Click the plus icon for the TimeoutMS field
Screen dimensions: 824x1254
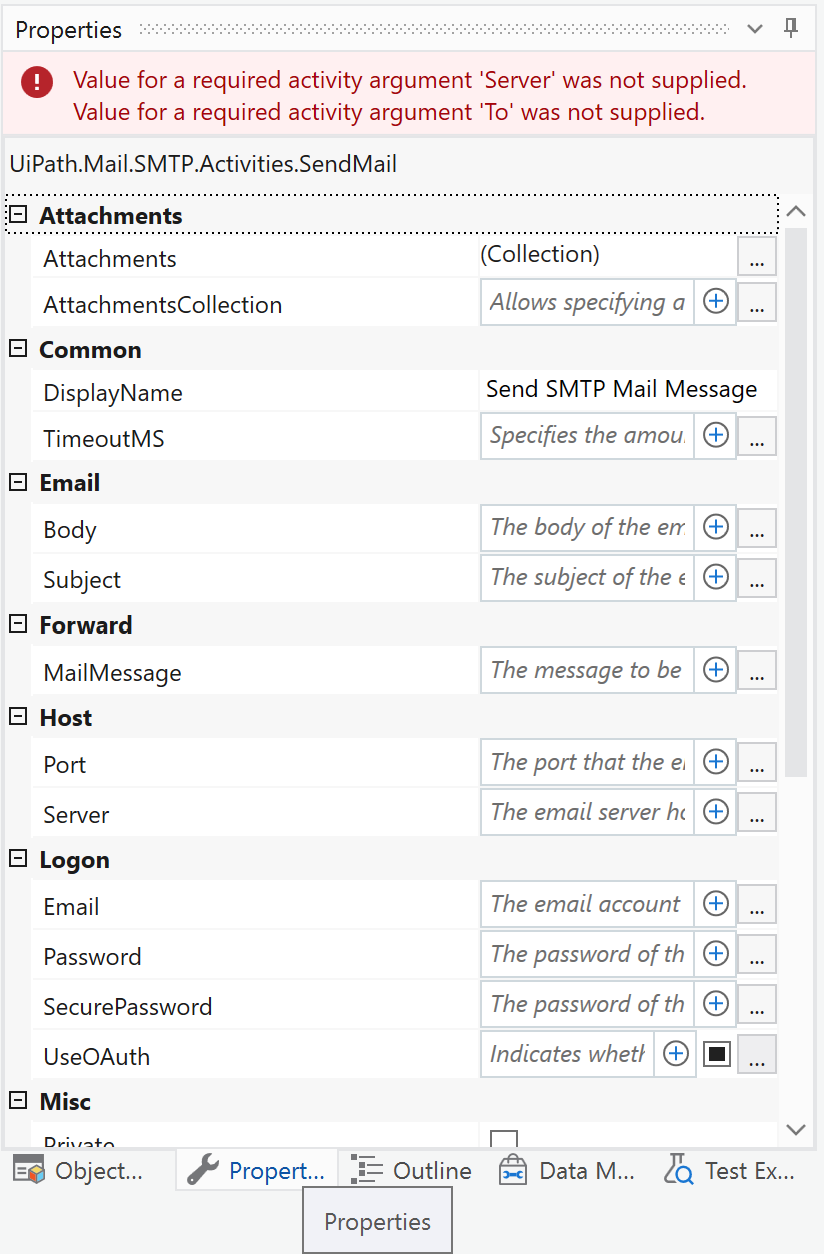click(716, 435)
